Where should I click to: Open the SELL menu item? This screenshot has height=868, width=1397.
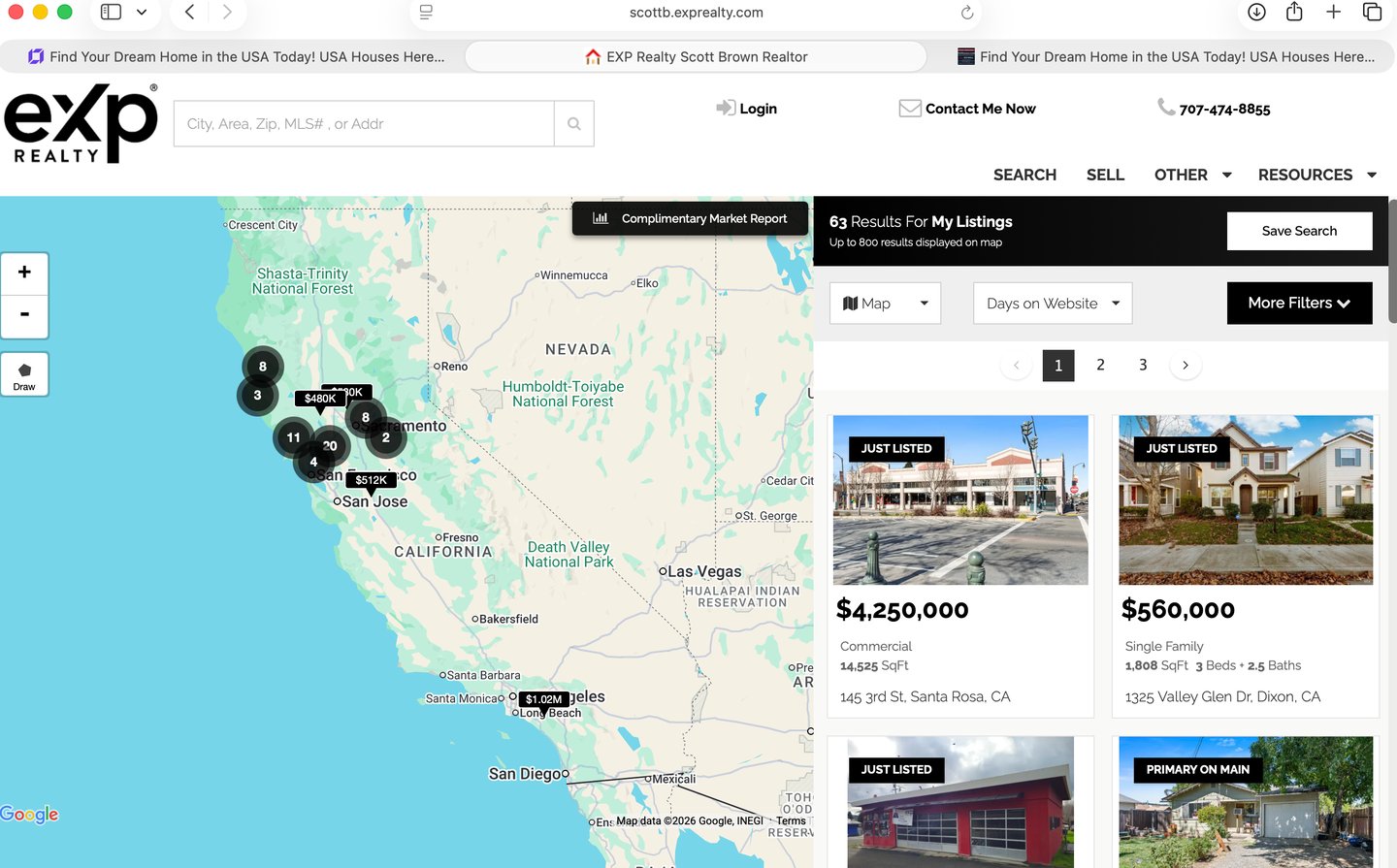coord(1105,175)
